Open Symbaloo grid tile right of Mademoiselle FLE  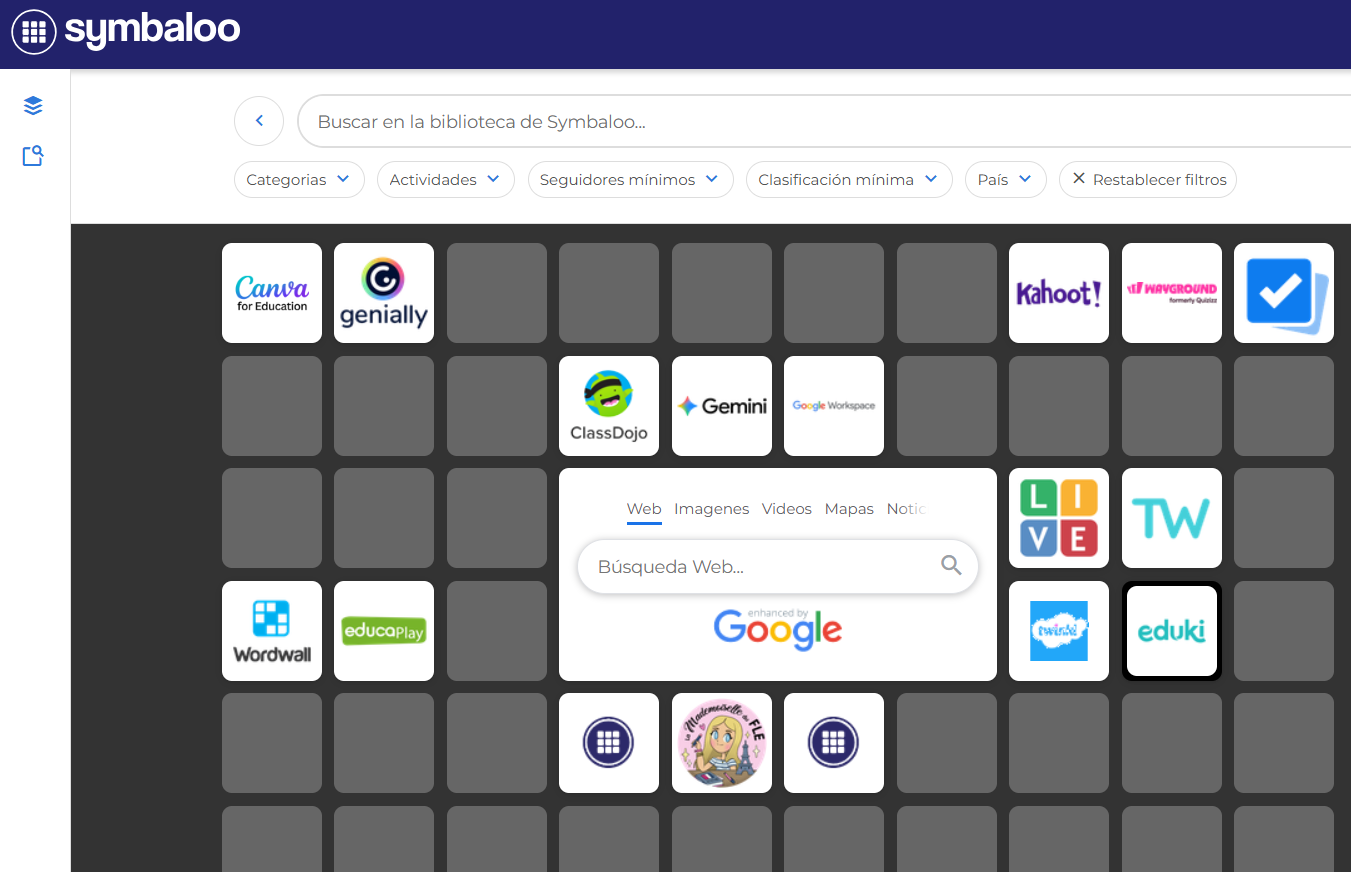[x=834, y=743]
